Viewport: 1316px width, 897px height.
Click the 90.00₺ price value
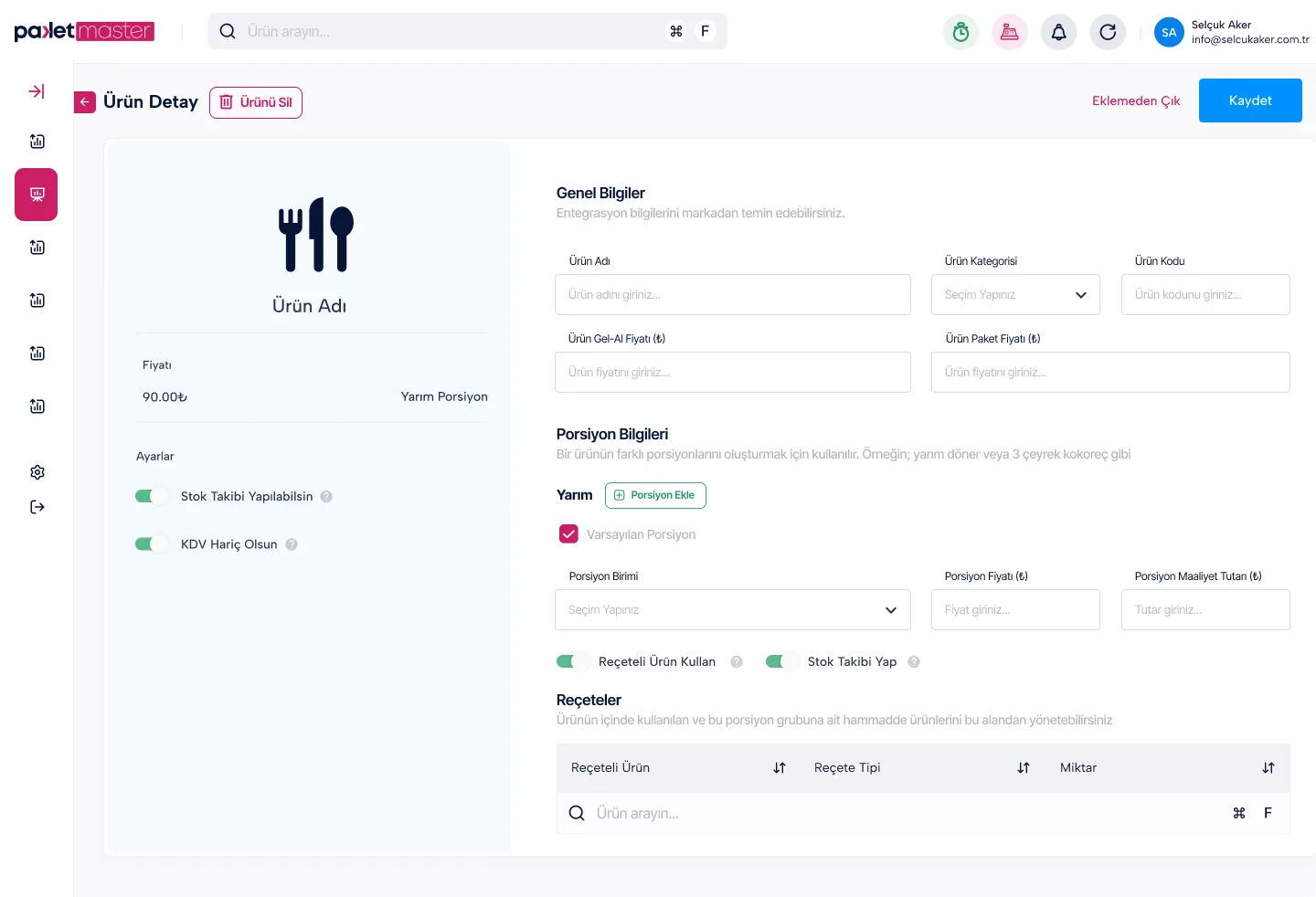tap(164, 397)
